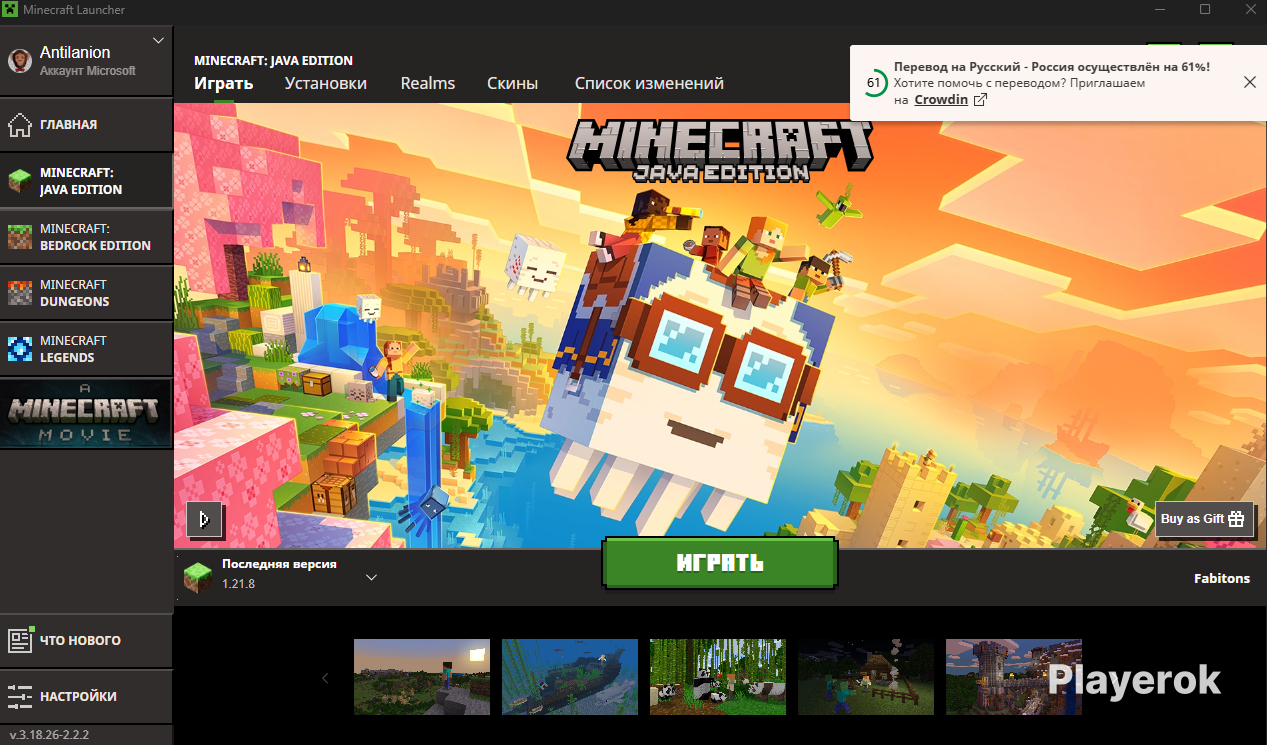Viewport: 1267px width, 745px height.
Task: Open the Antilanion account dropdown chevron
Action: tap(158, 41)
